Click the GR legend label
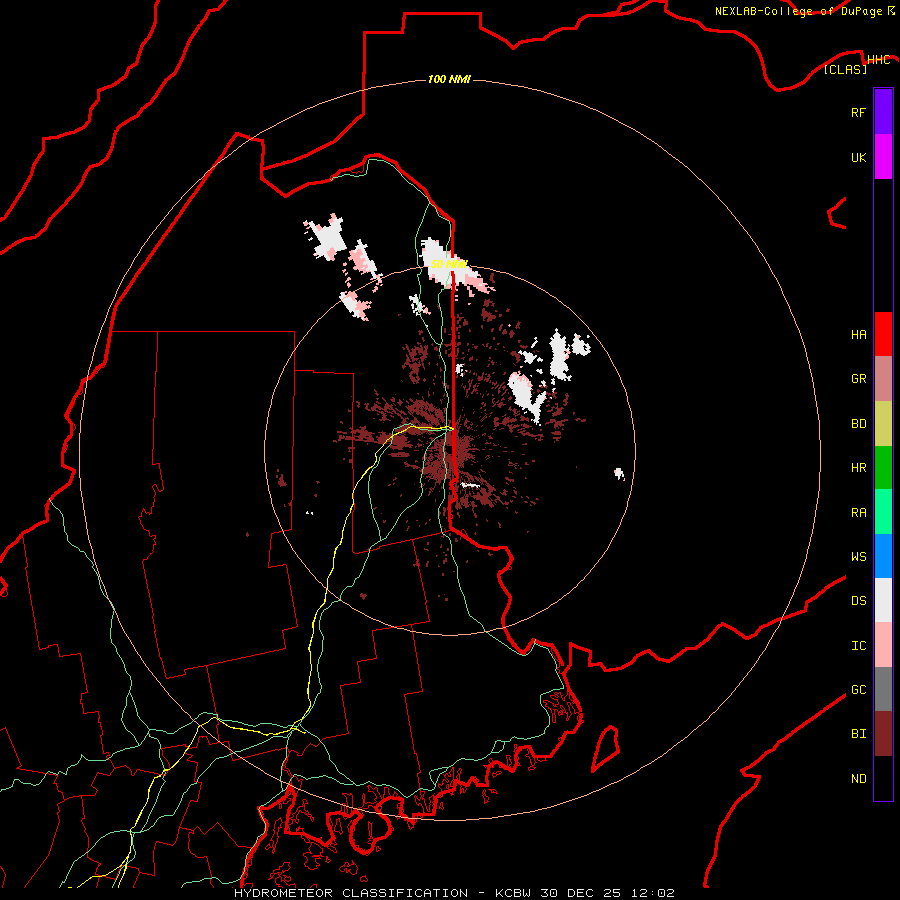Viewport: 900px width, 900px height. pos(858,379)
